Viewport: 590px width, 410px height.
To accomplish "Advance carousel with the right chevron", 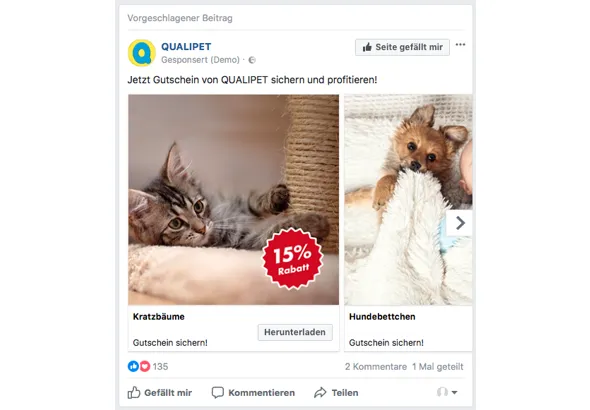I will click(459, 223).
